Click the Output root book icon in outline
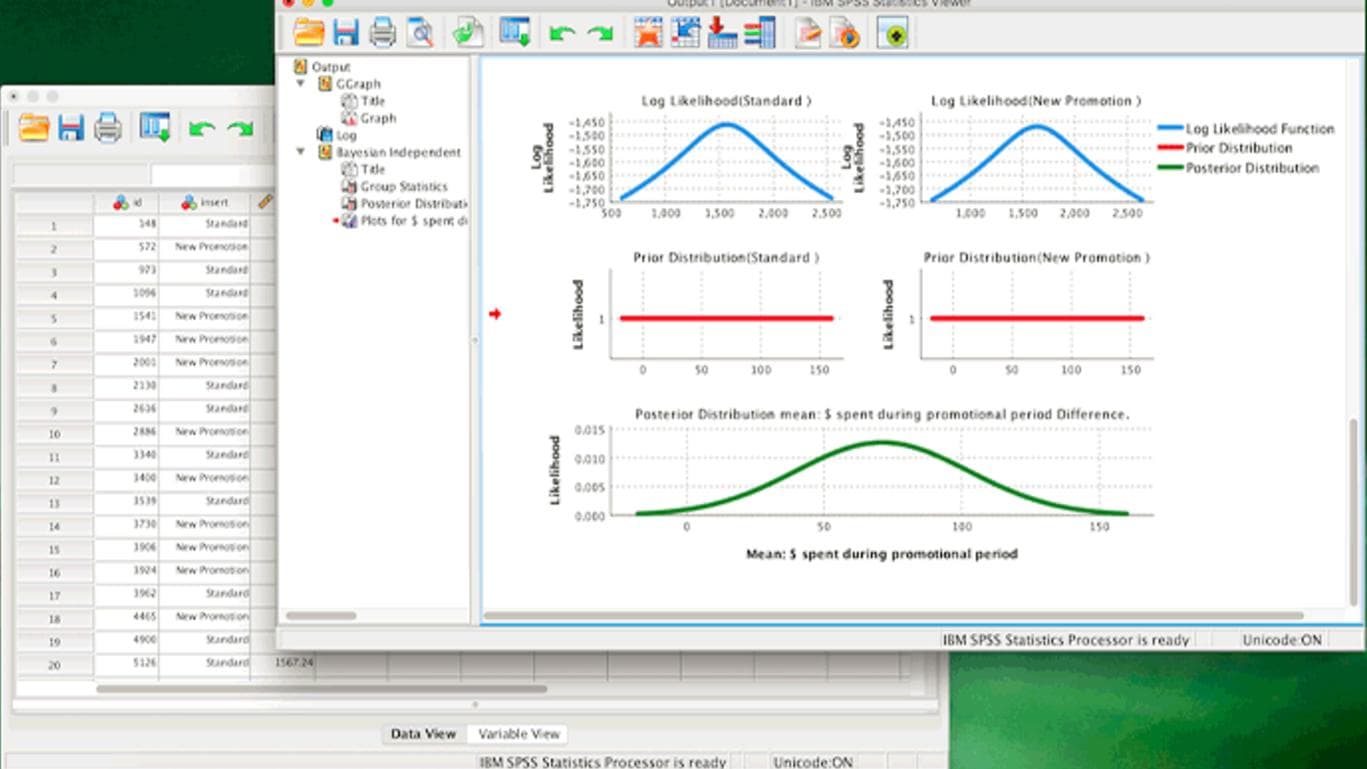 (300, 67)
